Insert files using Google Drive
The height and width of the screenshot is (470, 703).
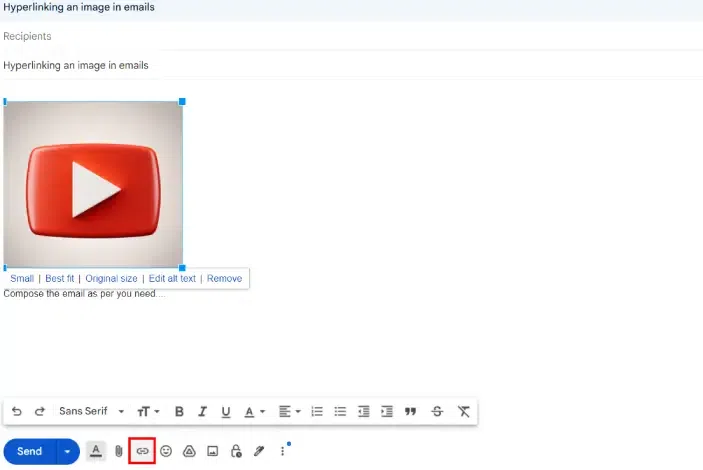click(x=189, y=451)
